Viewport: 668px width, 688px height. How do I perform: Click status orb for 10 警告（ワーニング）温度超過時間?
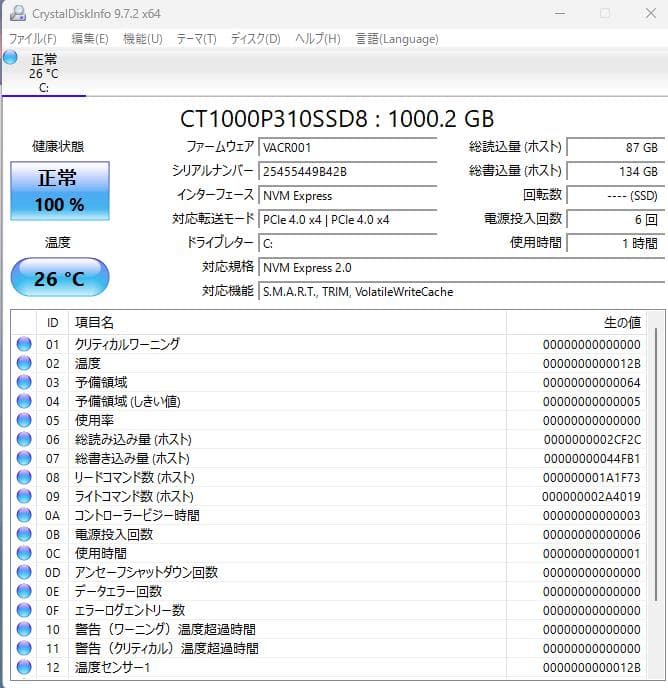(x=24, y=629)
